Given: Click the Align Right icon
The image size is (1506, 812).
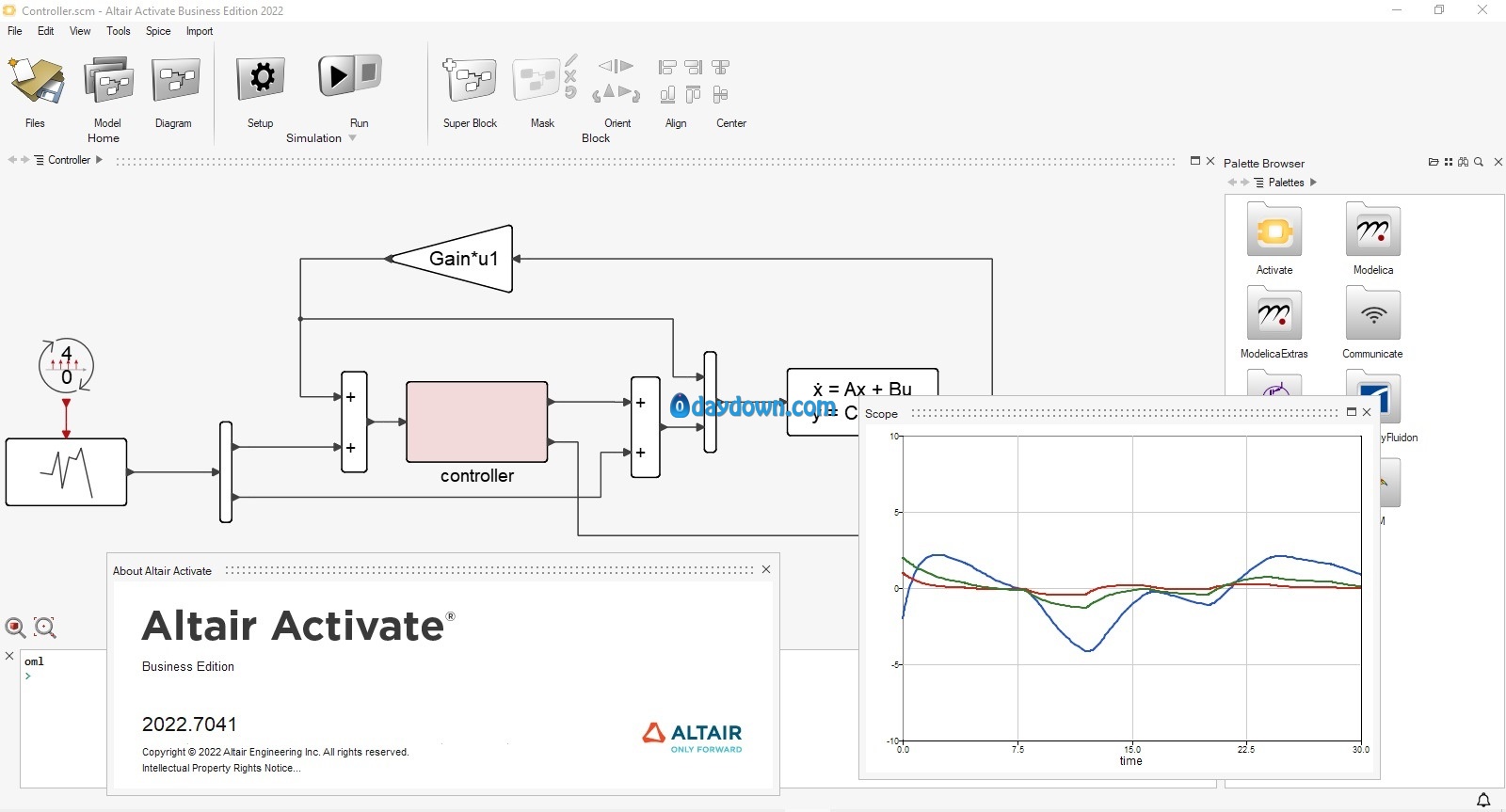Looking at the screenshot, I should 694,68.
